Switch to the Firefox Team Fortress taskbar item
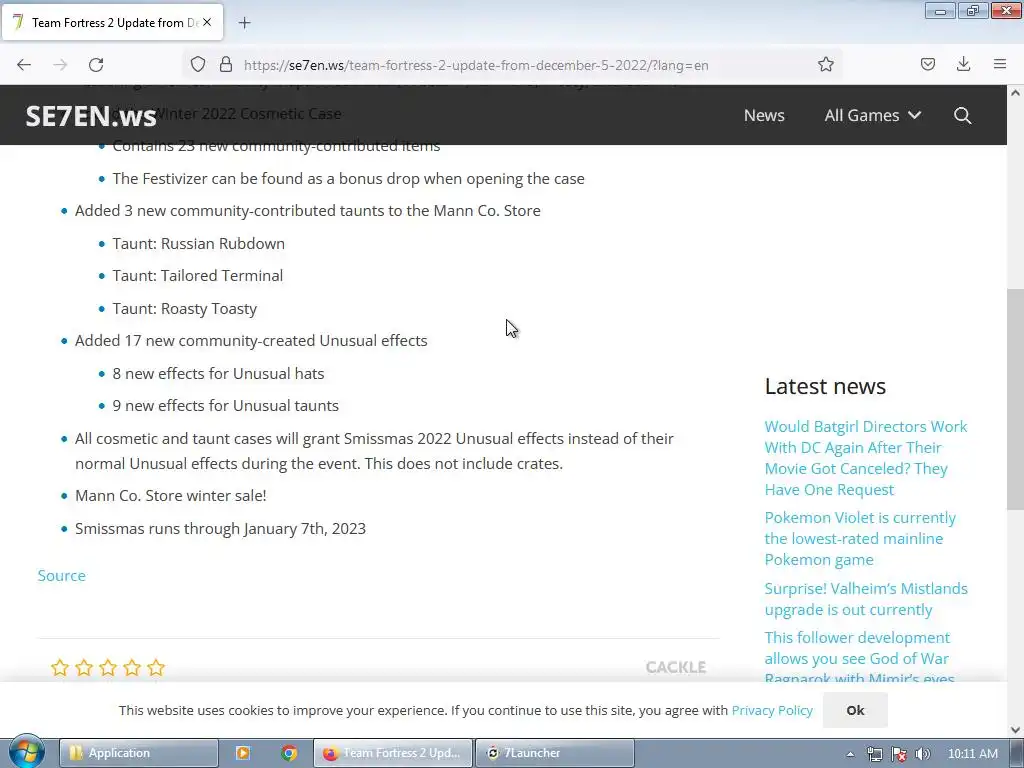The image size is (1024, 768). point(392,753)
